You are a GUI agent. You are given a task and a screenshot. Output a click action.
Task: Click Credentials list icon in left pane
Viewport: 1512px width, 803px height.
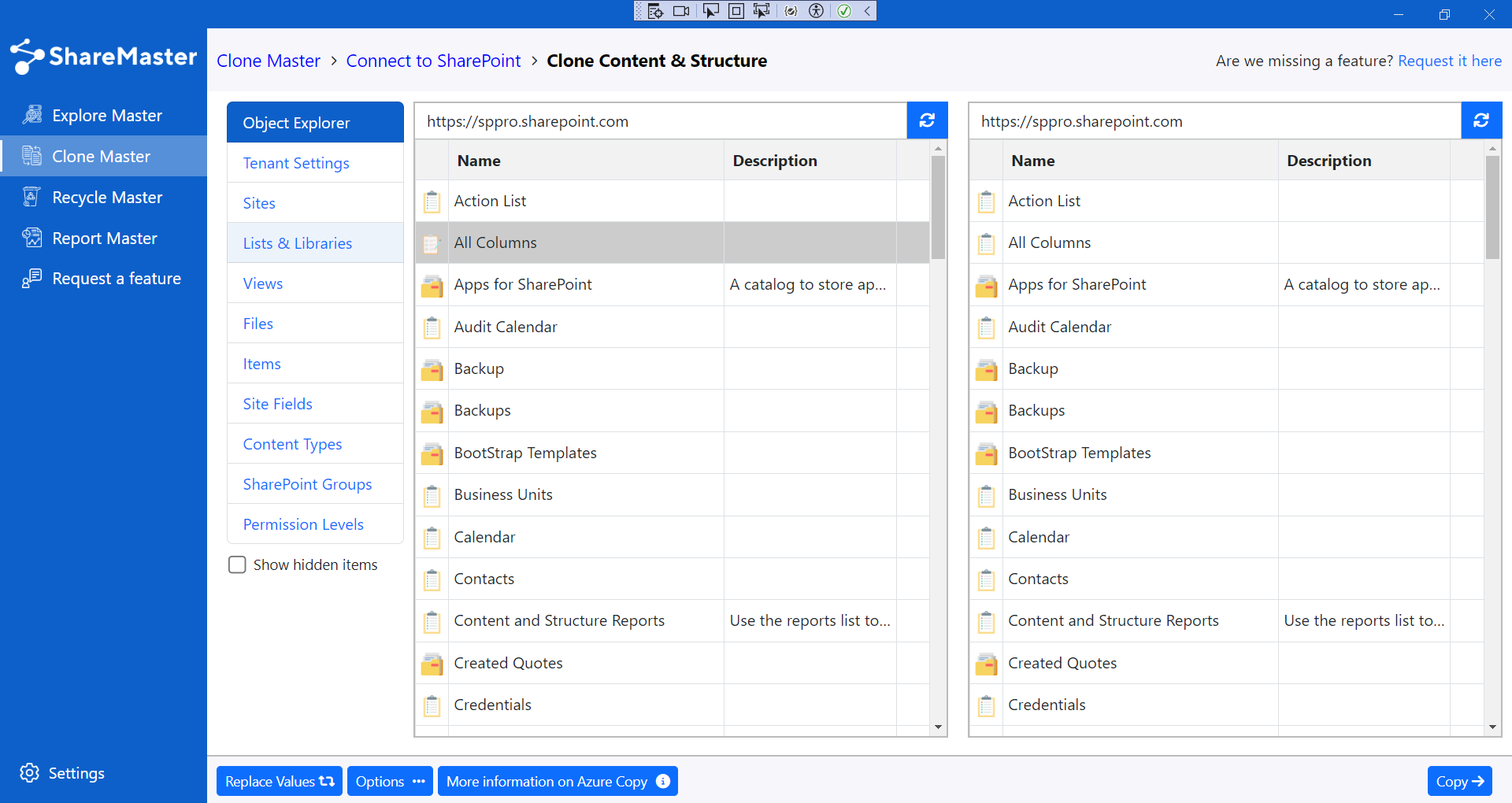click(432, 705)
